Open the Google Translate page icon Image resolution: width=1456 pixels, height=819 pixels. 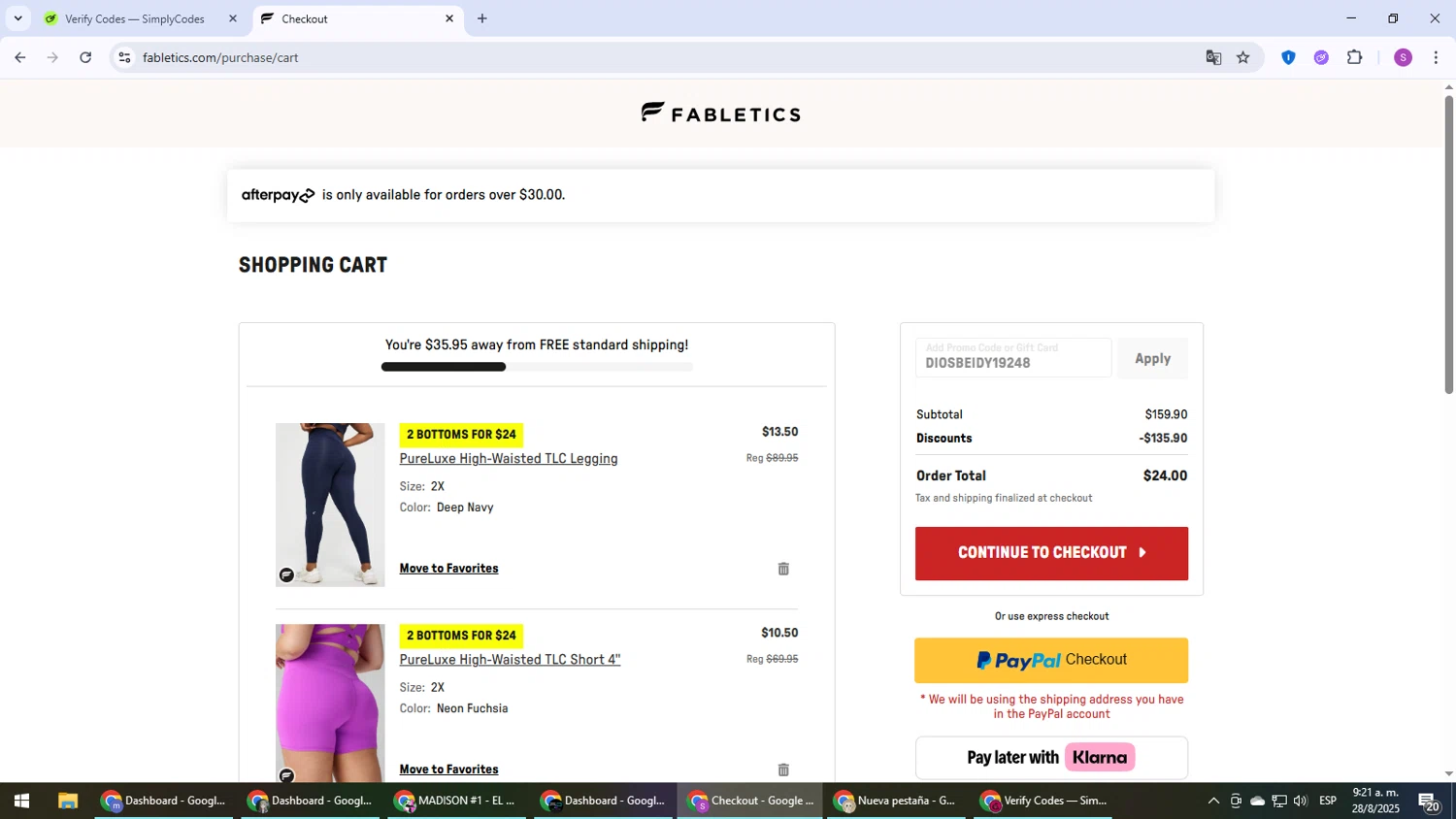coord(1213,57)
